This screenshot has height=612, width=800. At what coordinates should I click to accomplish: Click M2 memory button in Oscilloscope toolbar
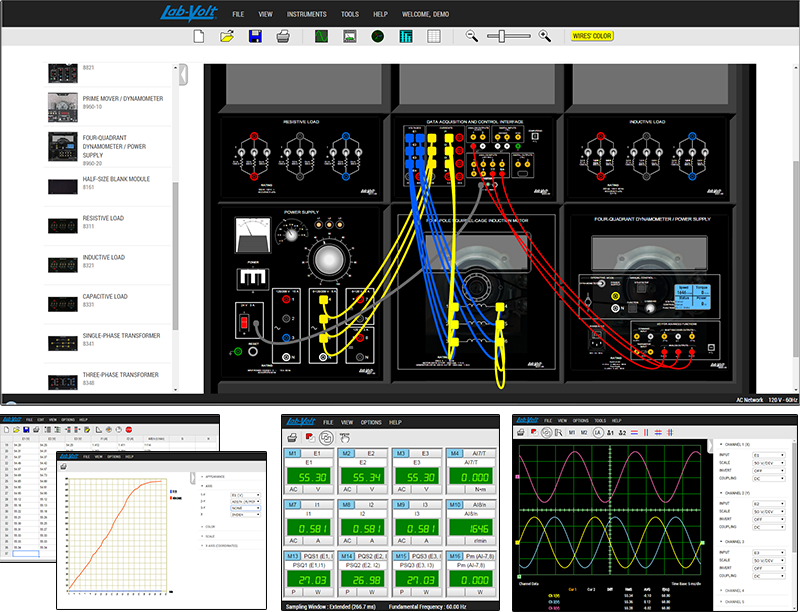pyautogui.click(x=584, y=432)
